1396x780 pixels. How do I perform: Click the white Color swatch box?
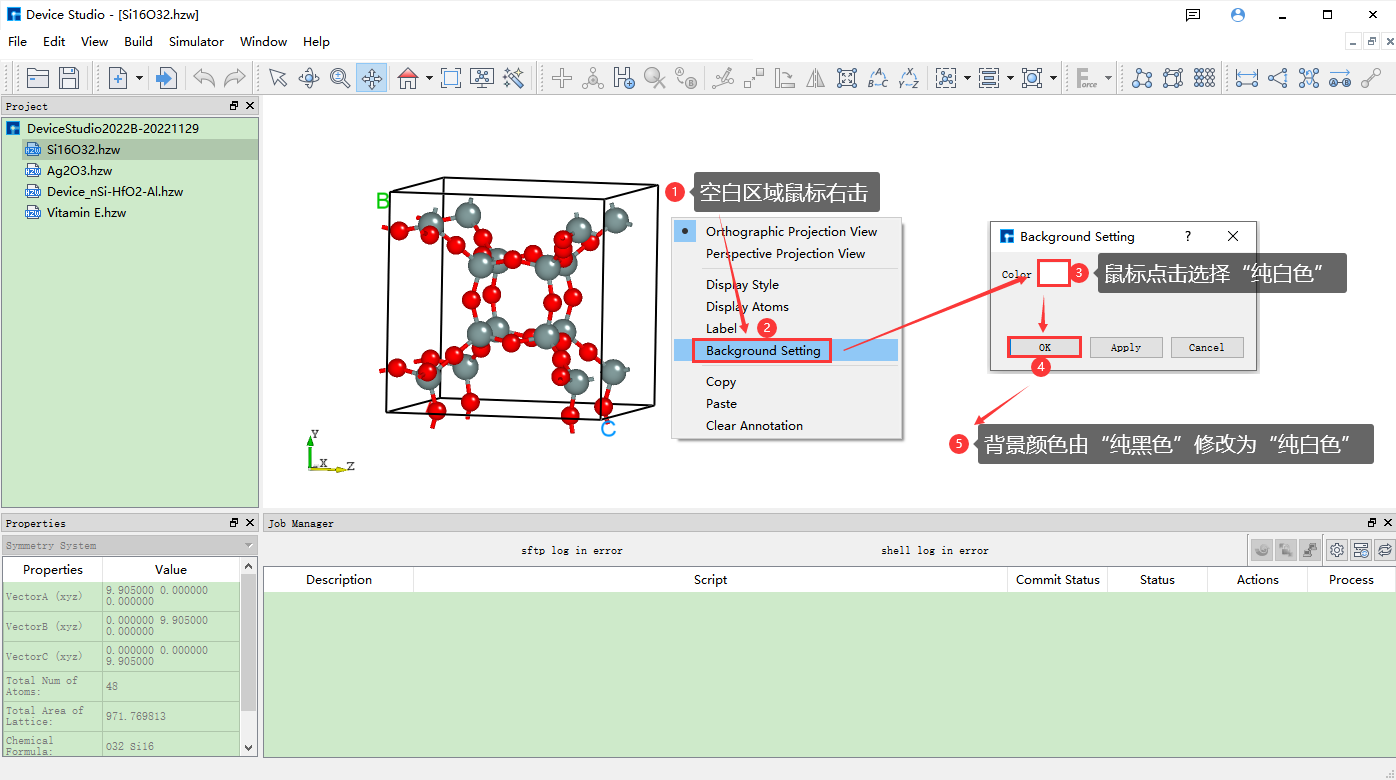tap(1053, 274)
